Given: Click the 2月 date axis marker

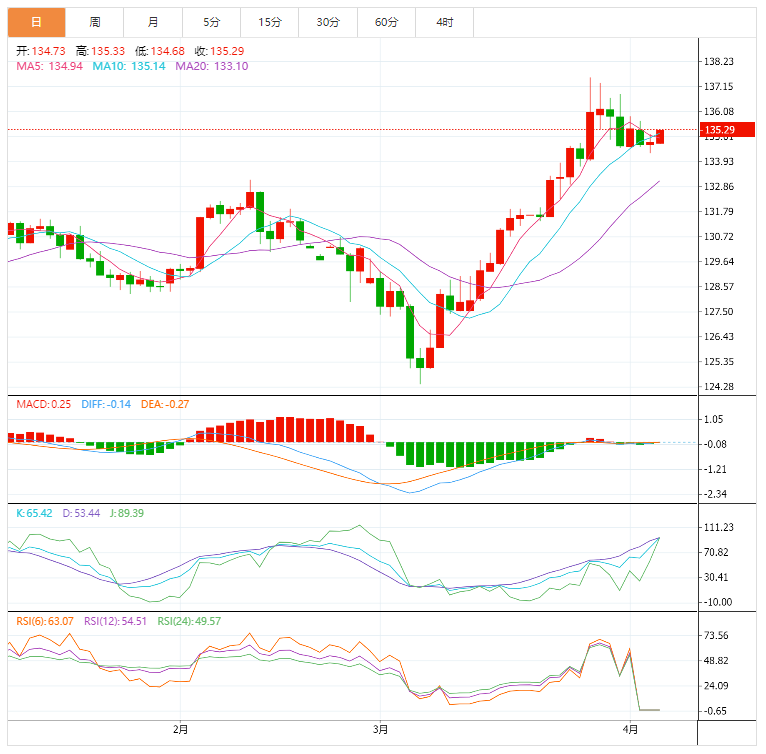Looking at the screenshot, I should (x=180, y=730).
